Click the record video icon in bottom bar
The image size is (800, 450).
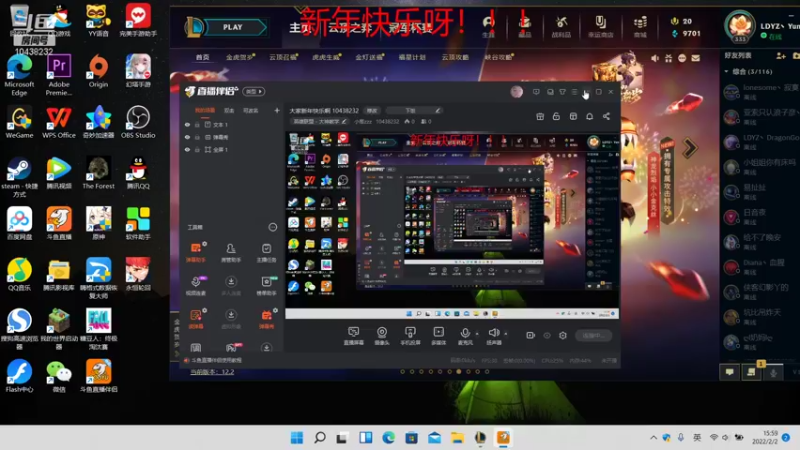click(x=531, y=335)
